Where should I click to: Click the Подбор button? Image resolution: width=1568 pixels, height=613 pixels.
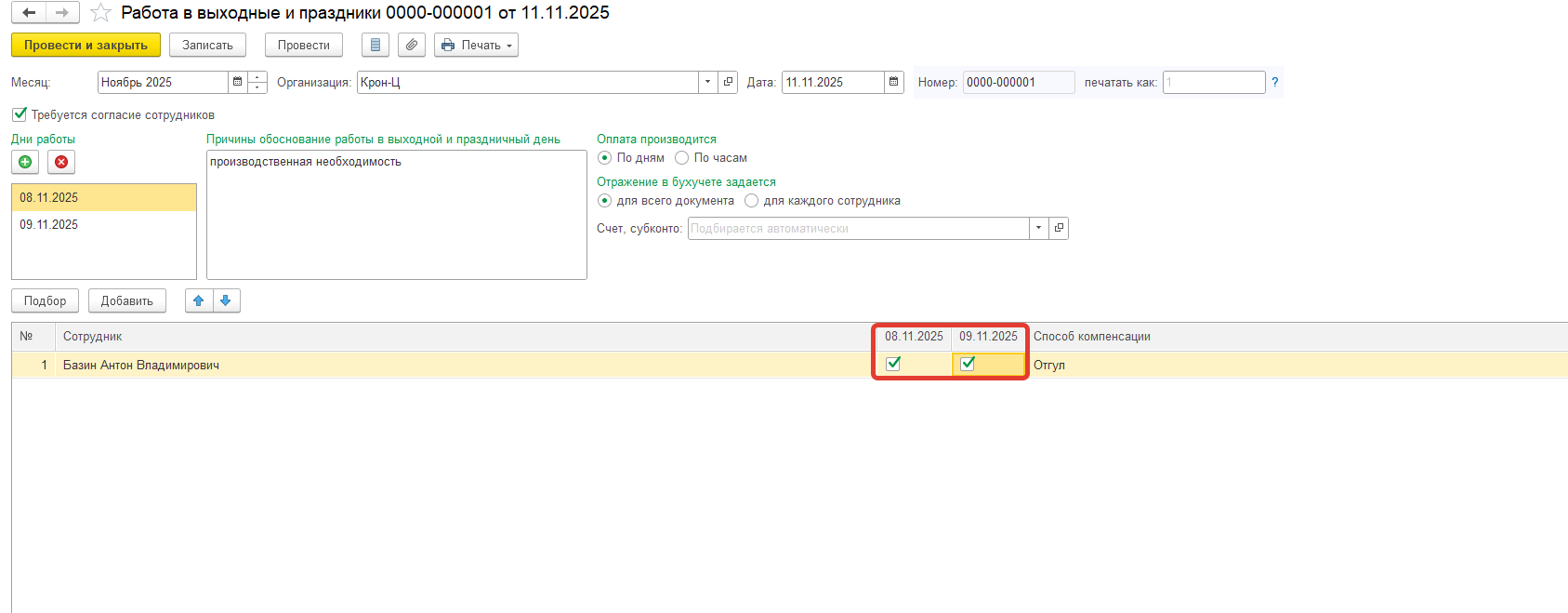coord(45,300)
